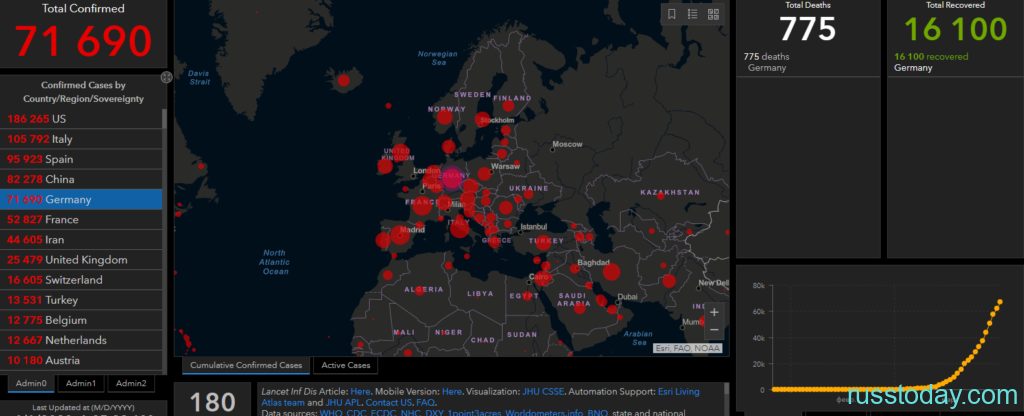Image resolution: width=1024 pixels, height=416 pixels.
Task: Click the 775 deaths Germany entry
Action: [x=766, y=62]
